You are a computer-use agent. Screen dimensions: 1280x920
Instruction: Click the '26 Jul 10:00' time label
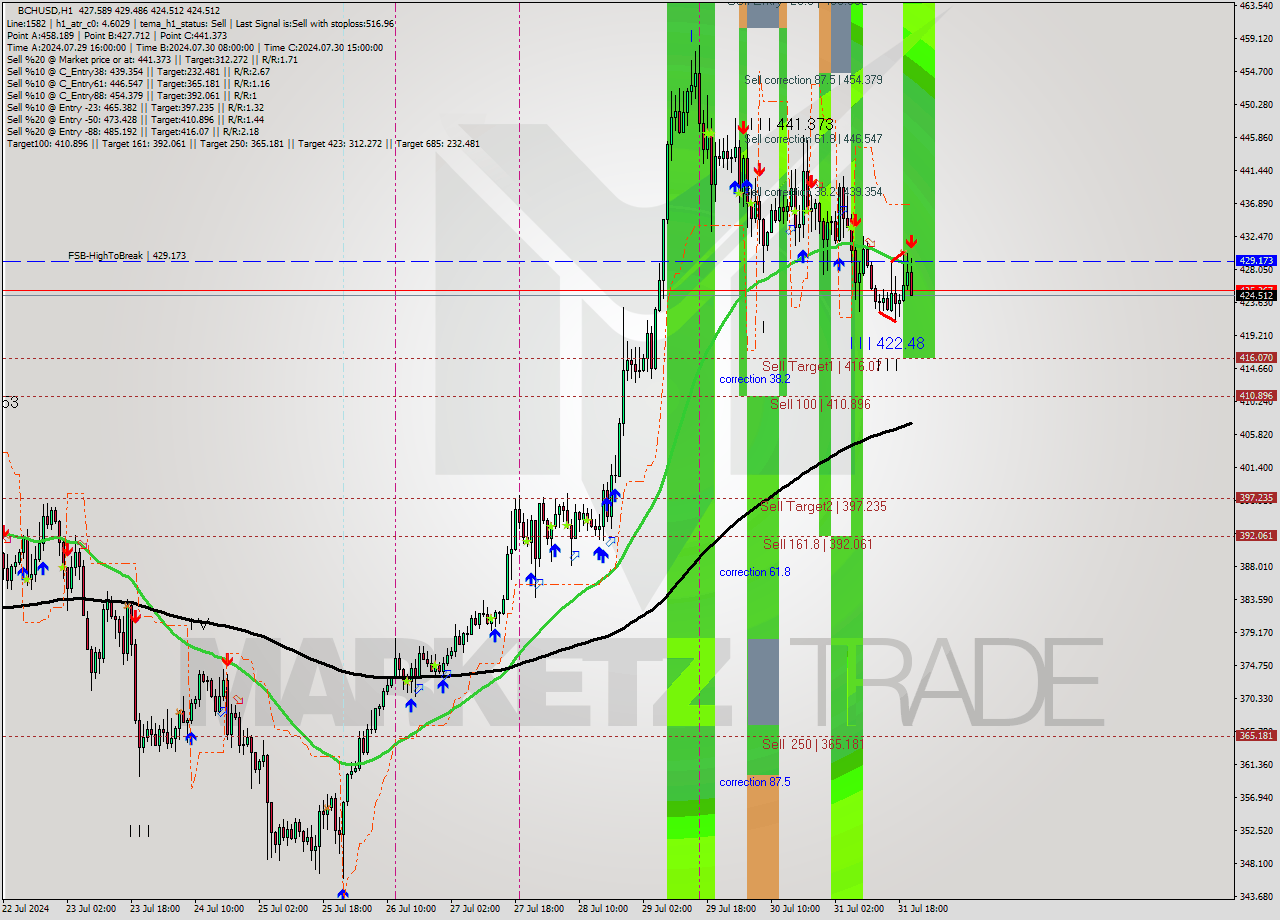point(411,909)
